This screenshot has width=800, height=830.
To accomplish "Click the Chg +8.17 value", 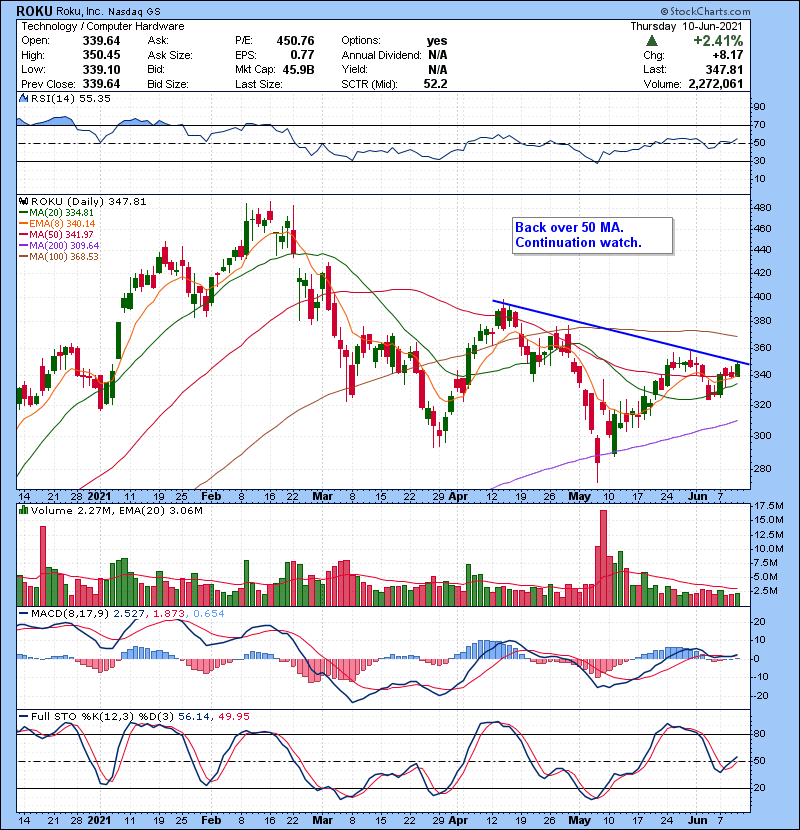I will pos(727,55).
